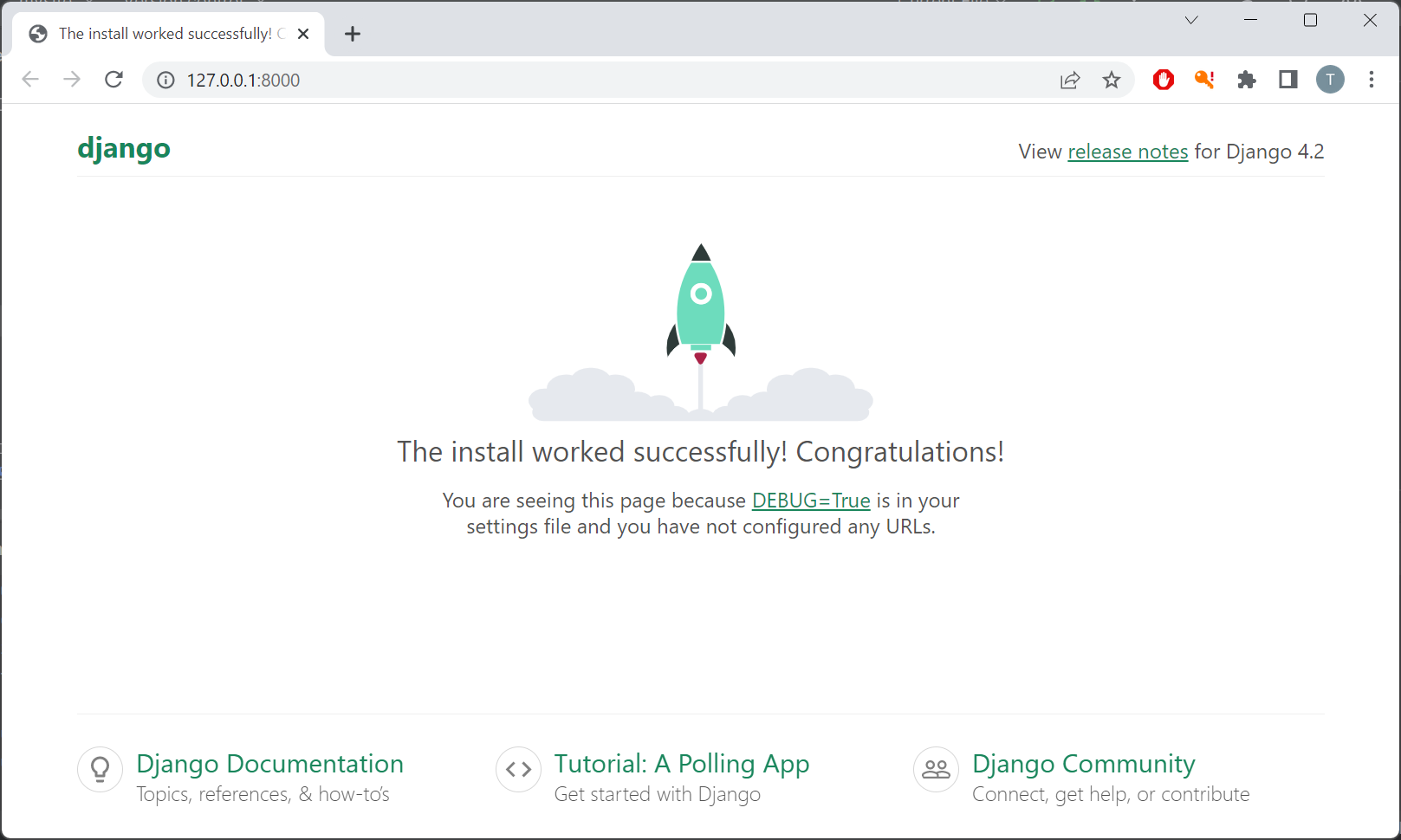This screenshot has width=1401, height=840.
Task: Click the forward navigation arrow
Action: coord(72,80)
